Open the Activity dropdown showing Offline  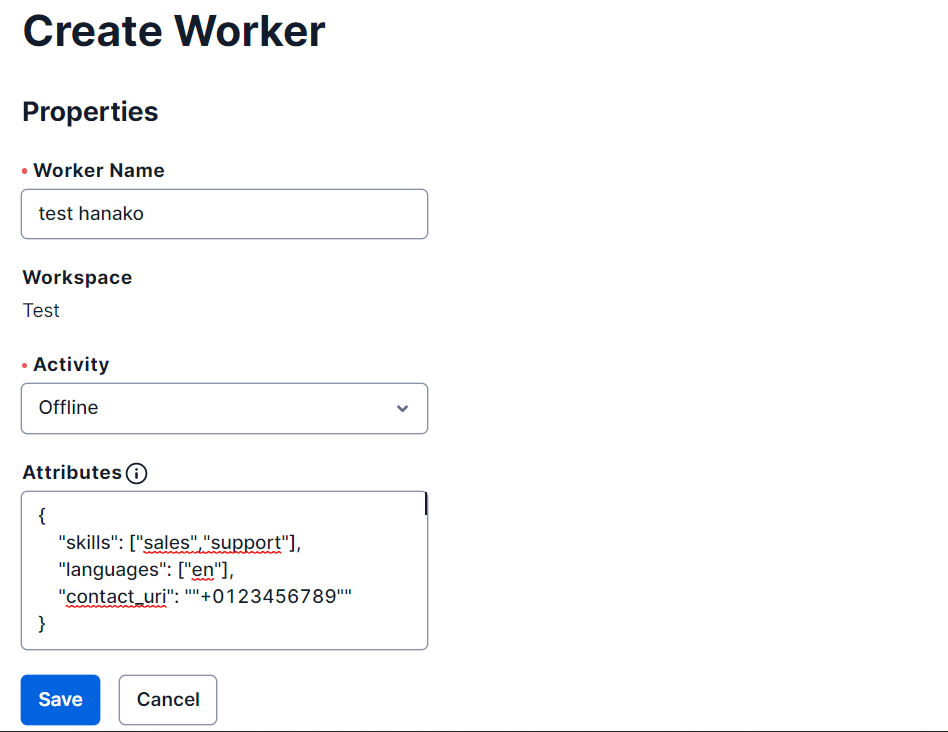click(224, 409)
